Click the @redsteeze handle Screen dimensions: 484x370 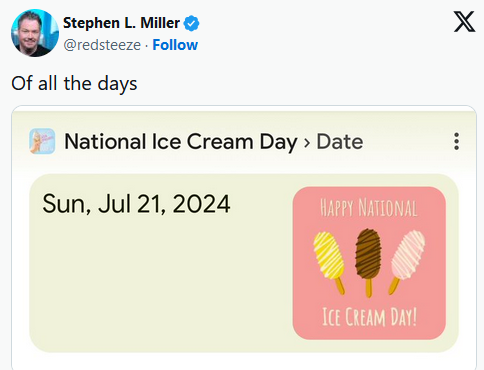[x=102, y=45]
